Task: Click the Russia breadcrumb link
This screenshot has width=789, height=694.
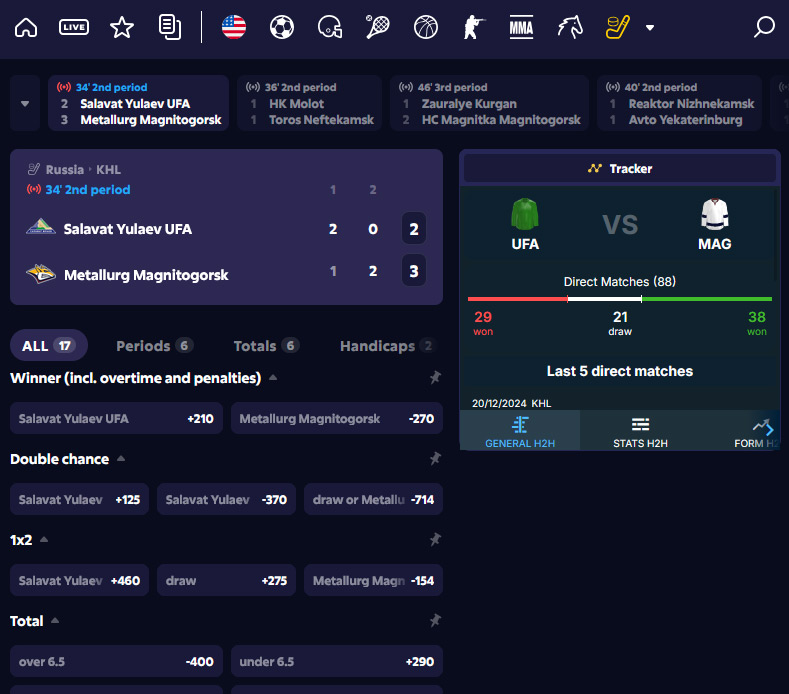Action: (x=64, y=170)
